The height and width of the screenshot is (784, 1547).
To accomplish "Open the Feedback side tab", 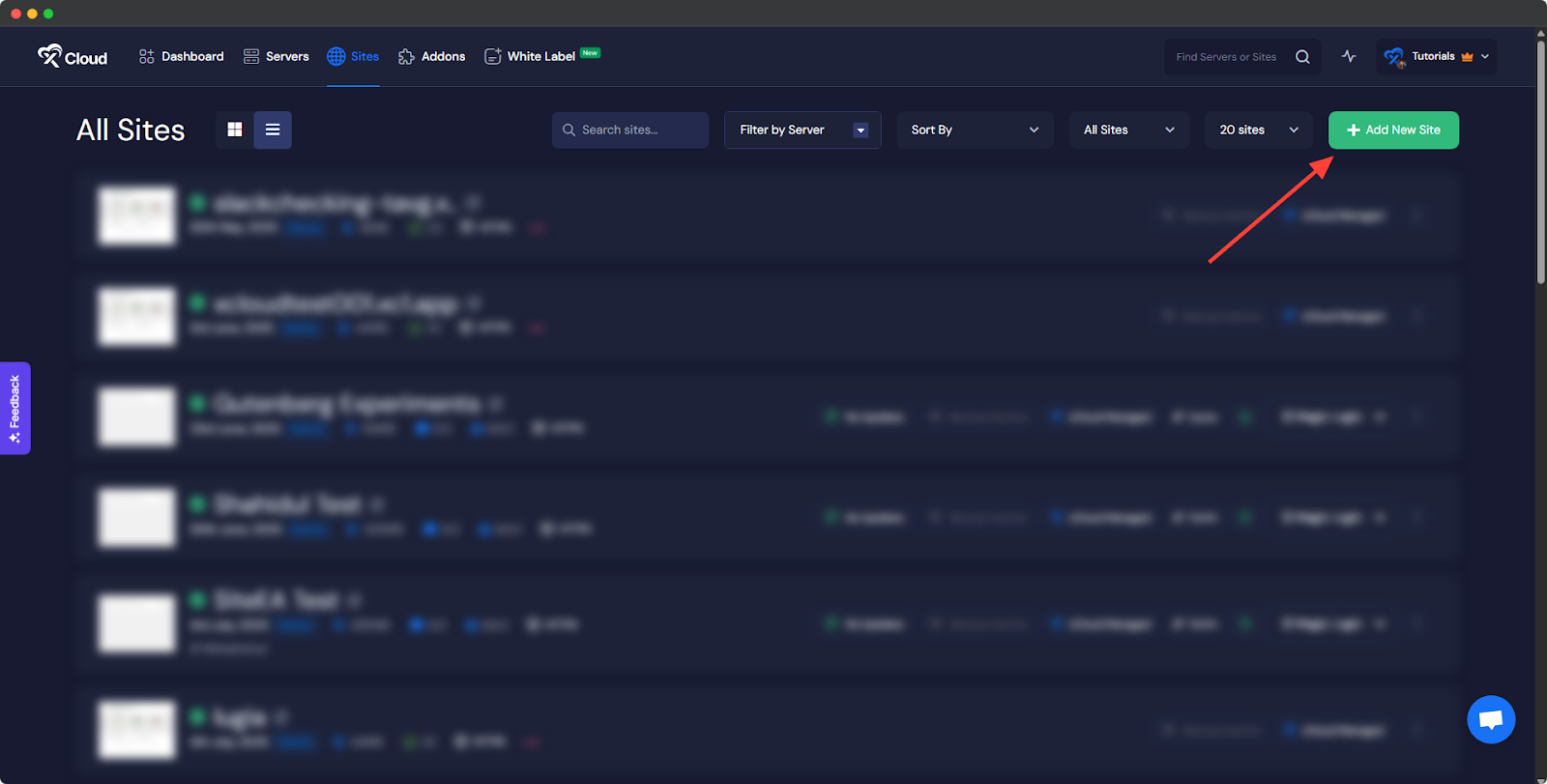I will tap(15, 408).
